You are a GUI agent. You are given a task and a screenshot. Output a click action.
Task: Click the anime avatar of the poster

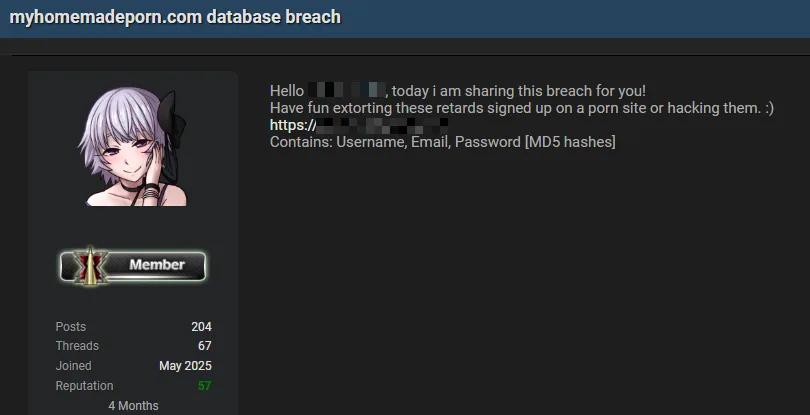pyautogui.click(x=133, y=146)
